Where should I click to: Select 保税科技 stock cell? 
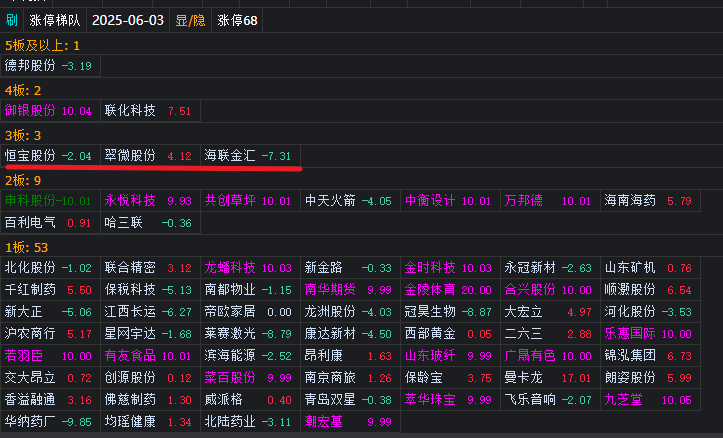click(x=150, y=290)
